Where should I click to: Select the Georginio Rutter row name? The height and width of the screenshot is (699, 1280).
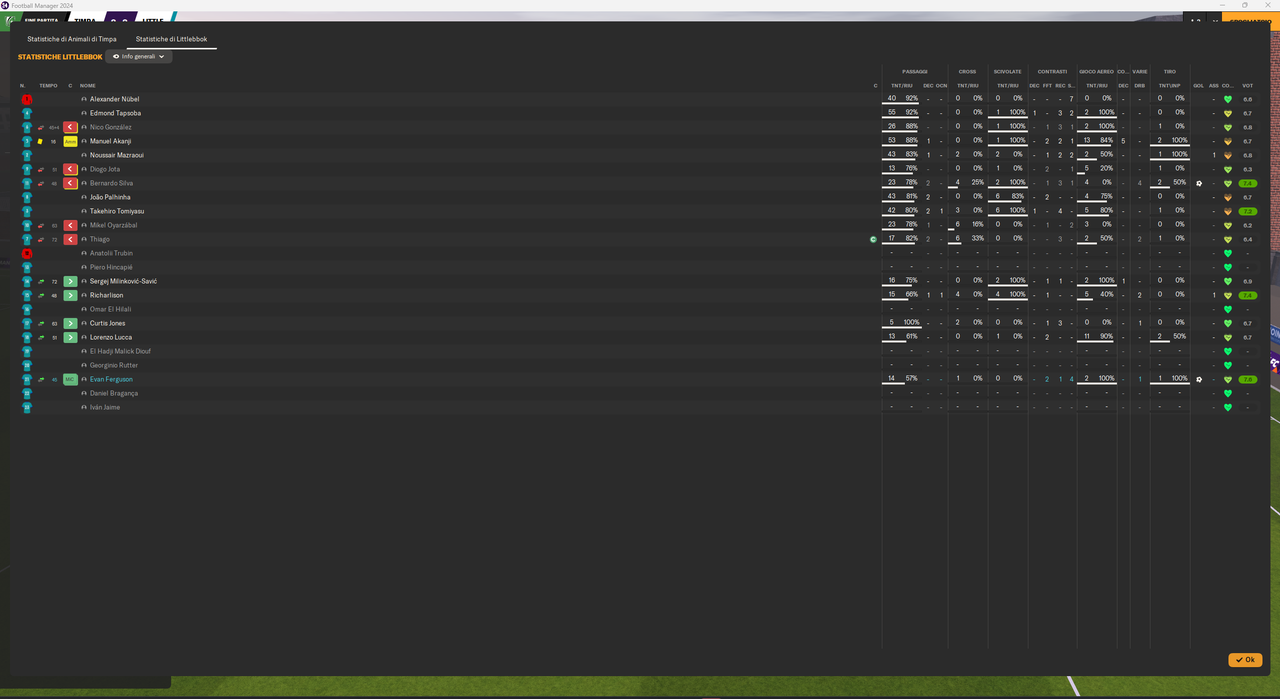click(x=114, y=365)
